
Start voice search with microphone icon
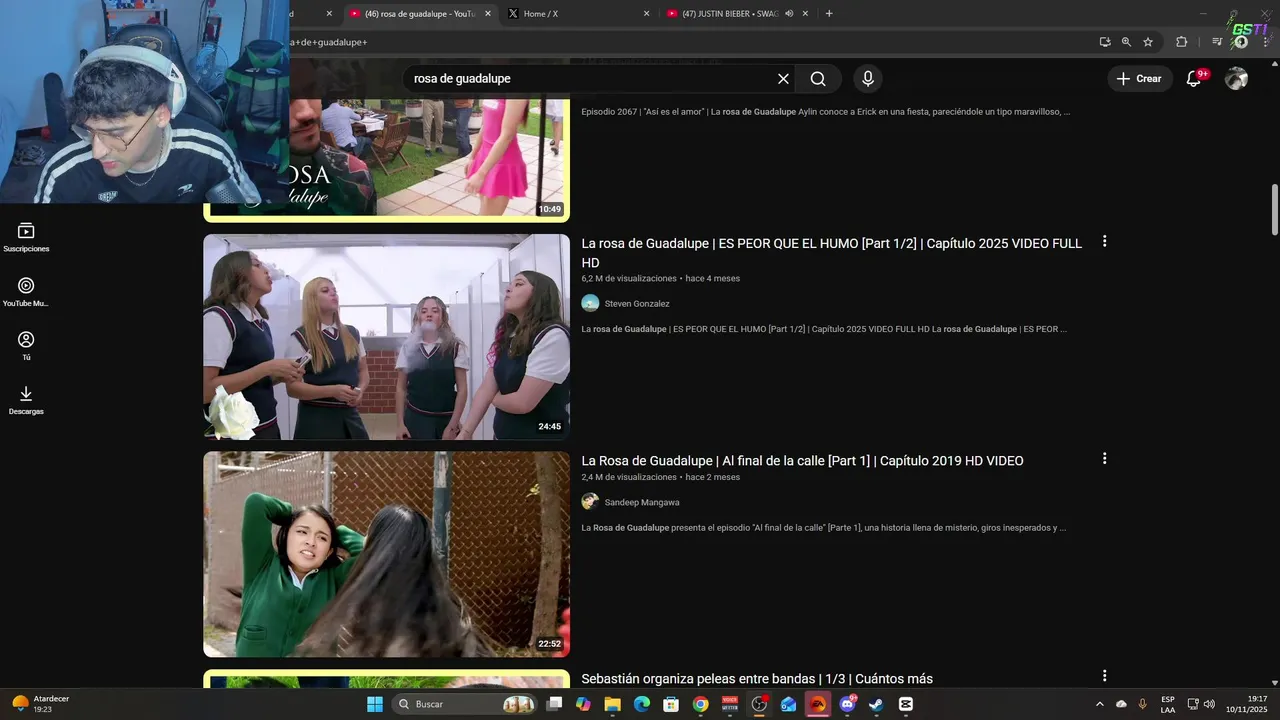click(x=867, y=79)
